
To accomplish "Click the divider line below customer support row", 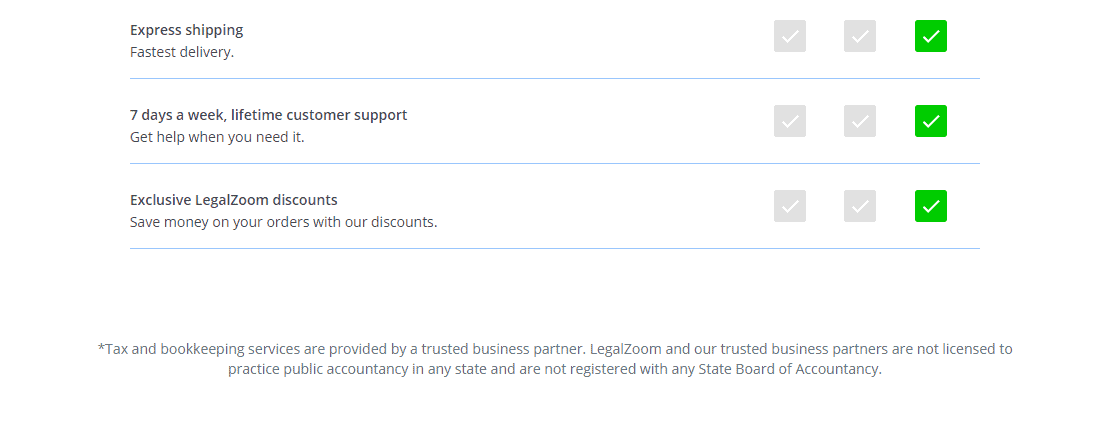I will [x=554, y=163].
